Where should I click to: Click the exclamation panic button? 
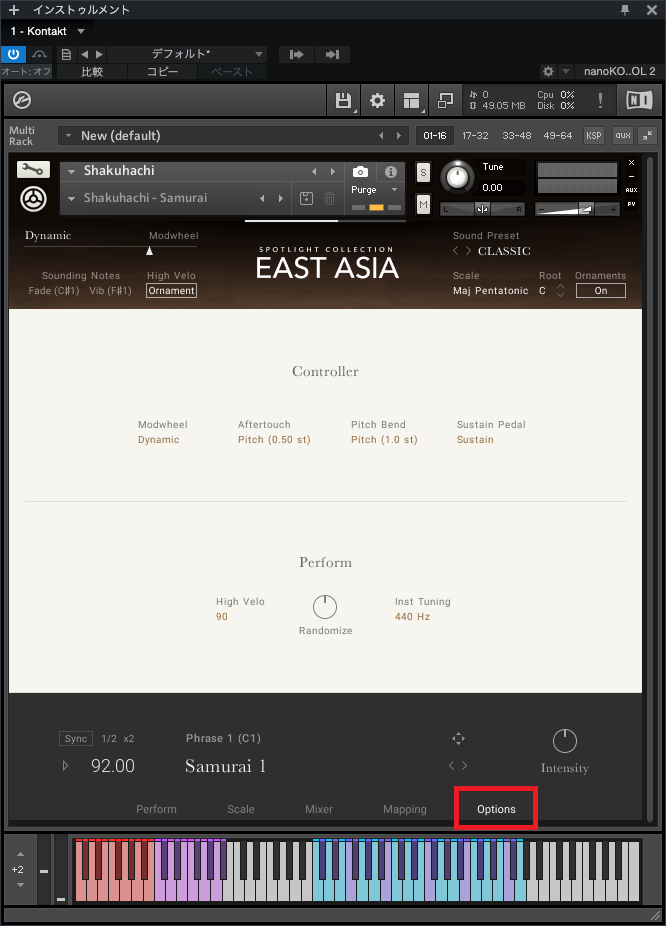(600, 100)
